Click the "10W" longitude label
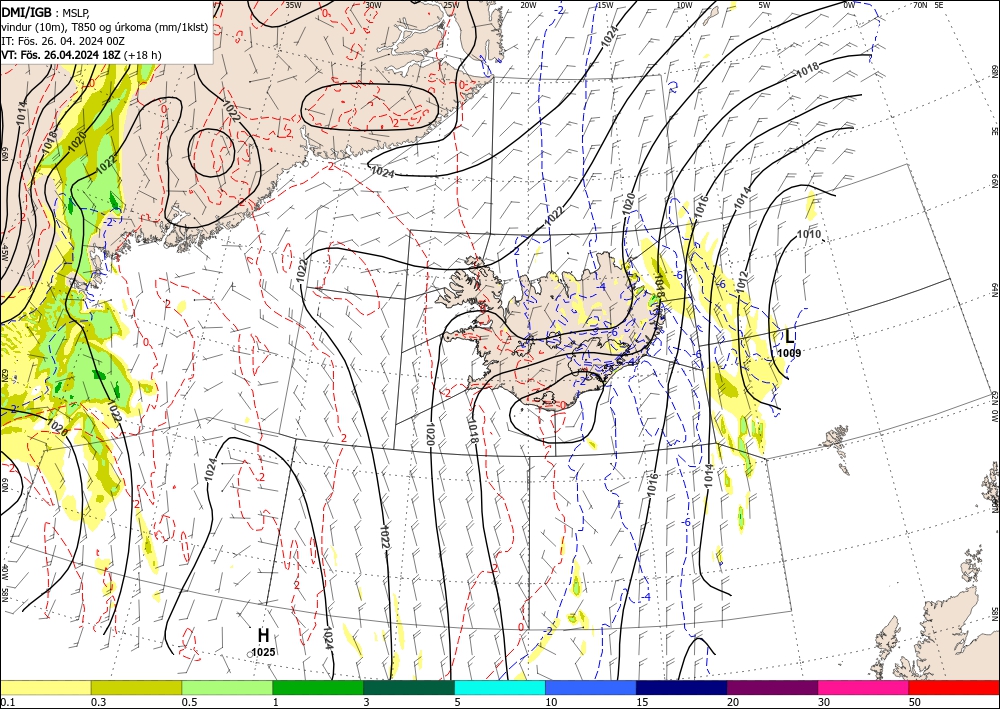Viewport: 1000px width, 709px height. 684,5
